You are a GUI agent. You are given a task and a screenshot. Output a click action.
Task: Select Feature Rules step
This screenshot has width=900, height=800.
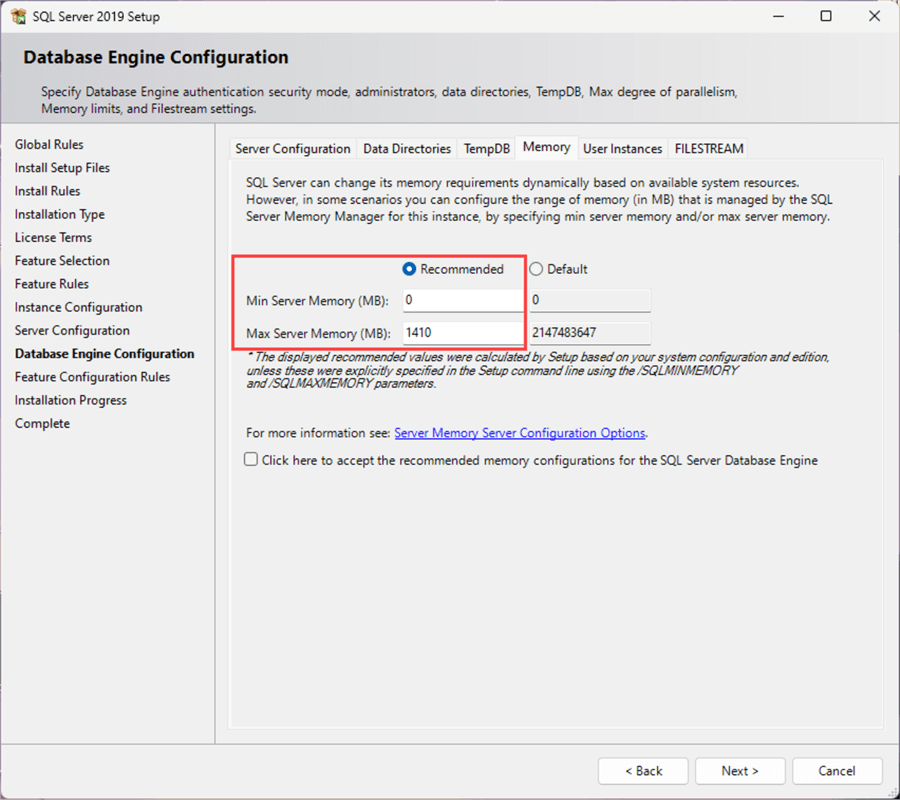52,284
